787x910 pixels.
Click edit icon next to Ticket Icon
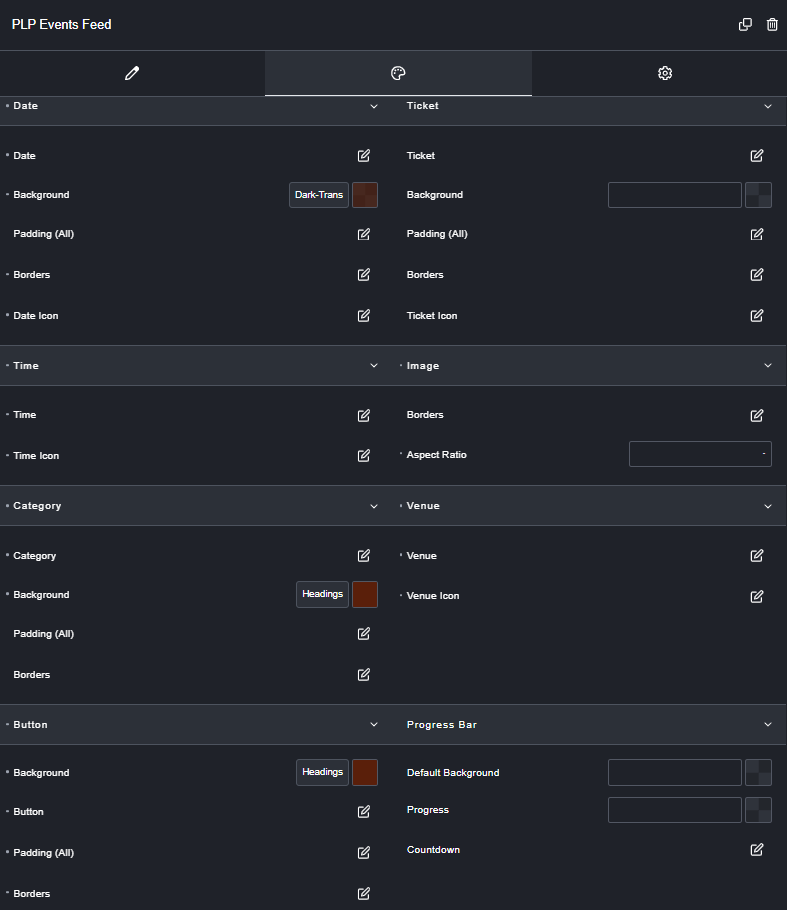[x=757, y=316]
